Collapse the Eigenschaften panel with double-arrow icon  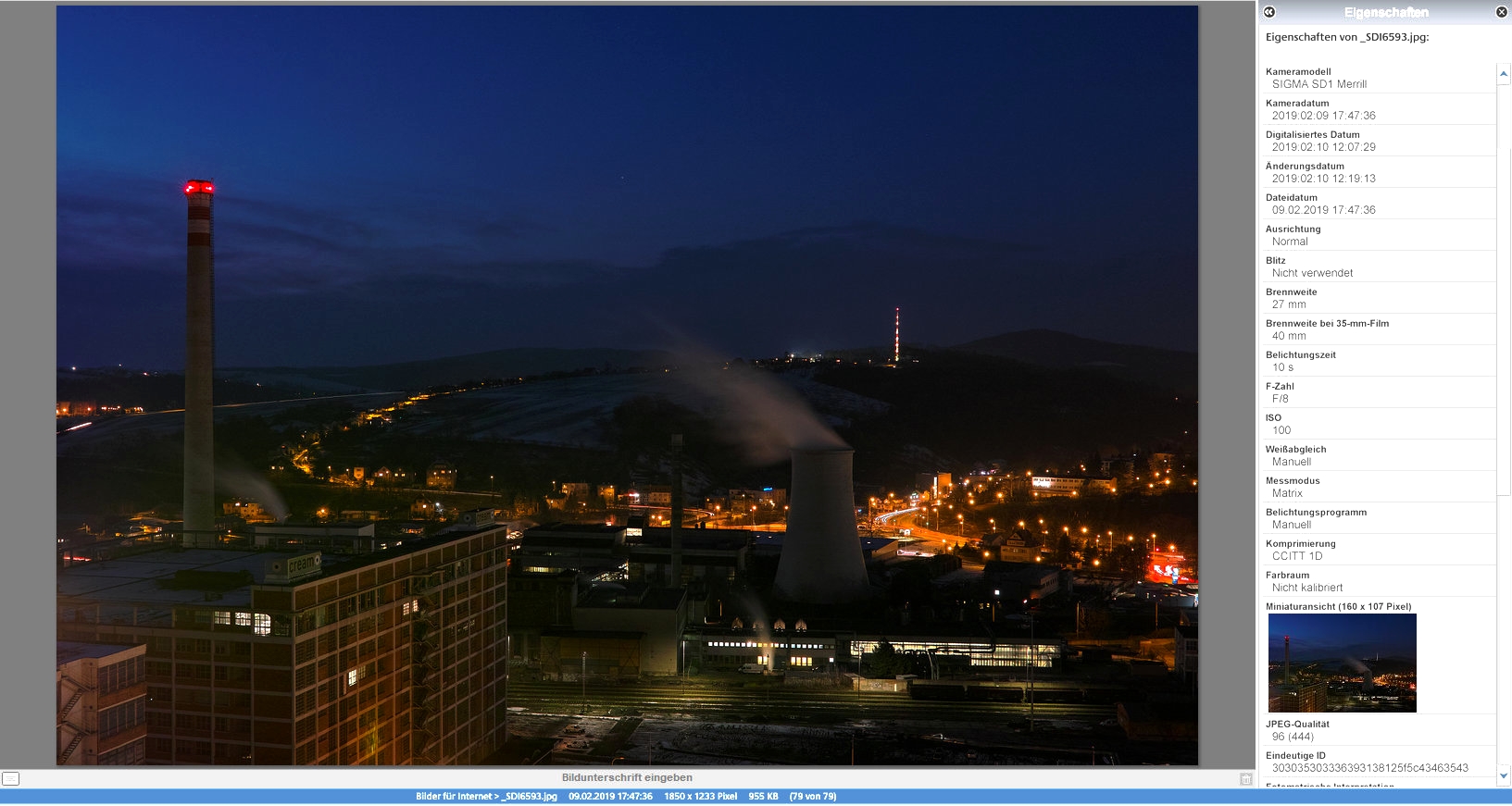pos(1269,12)
